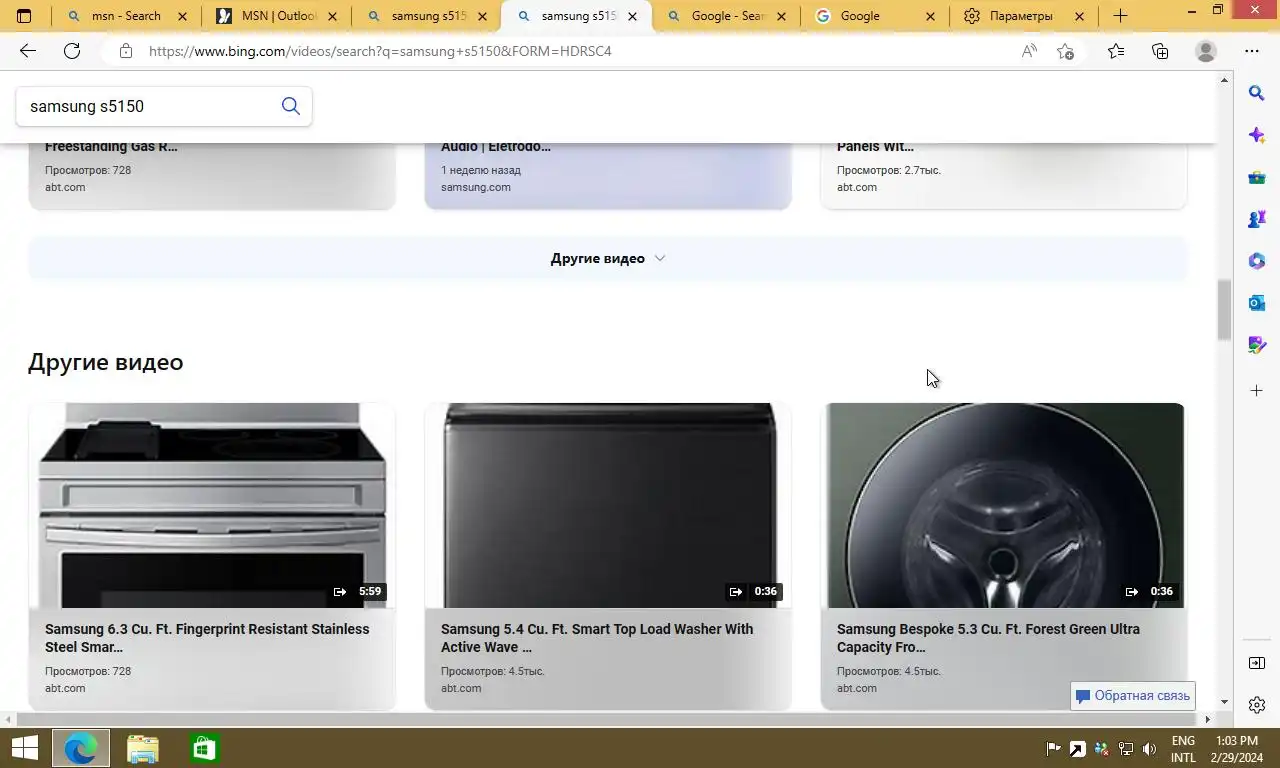Click Edge icon in the taskbar
Viewport: 1280px width, 768px height.
(x=80, y=748)
